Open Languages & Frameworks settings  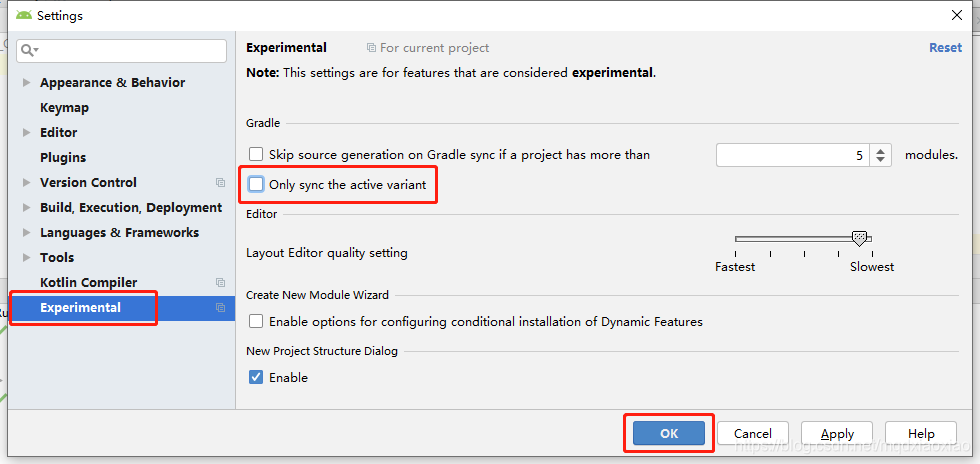[x=119, y=233]
